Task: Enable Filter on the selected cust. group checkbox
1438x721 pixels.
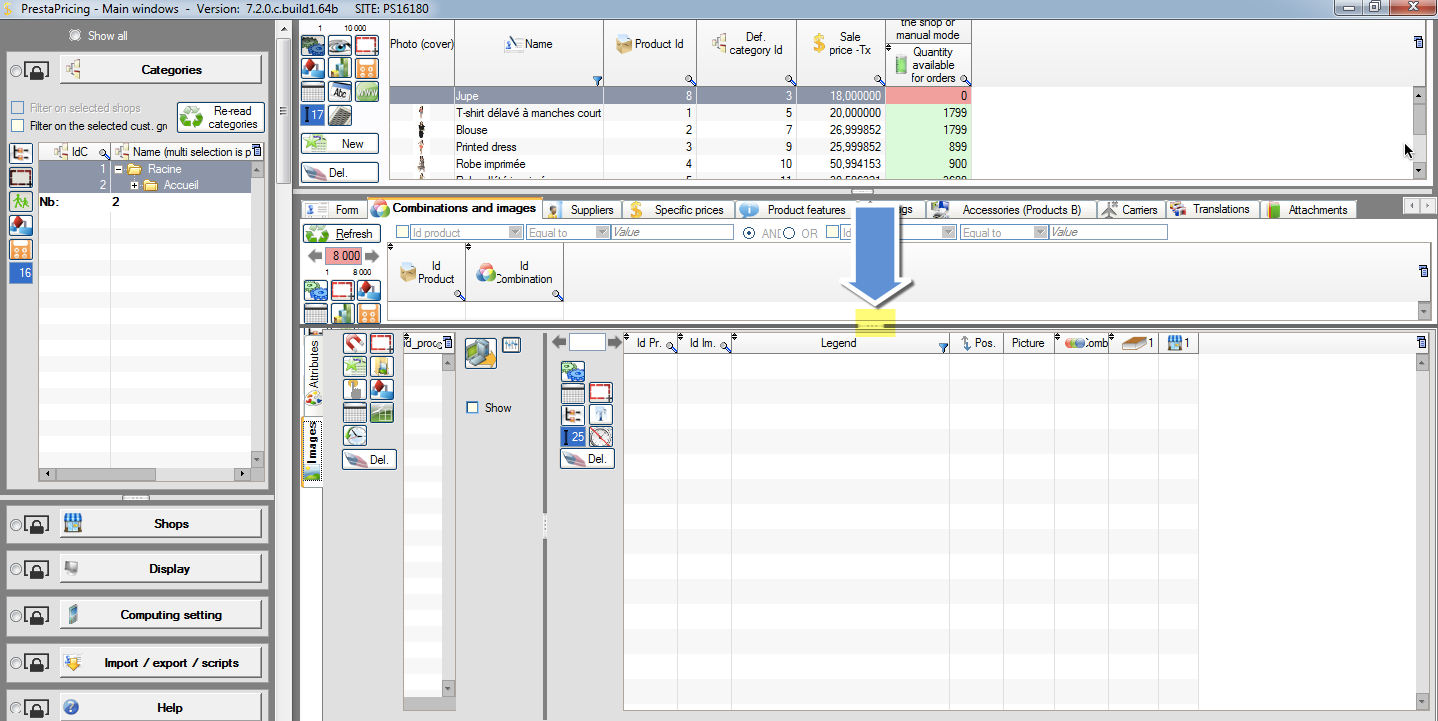Action: click(x=17, y=126)
